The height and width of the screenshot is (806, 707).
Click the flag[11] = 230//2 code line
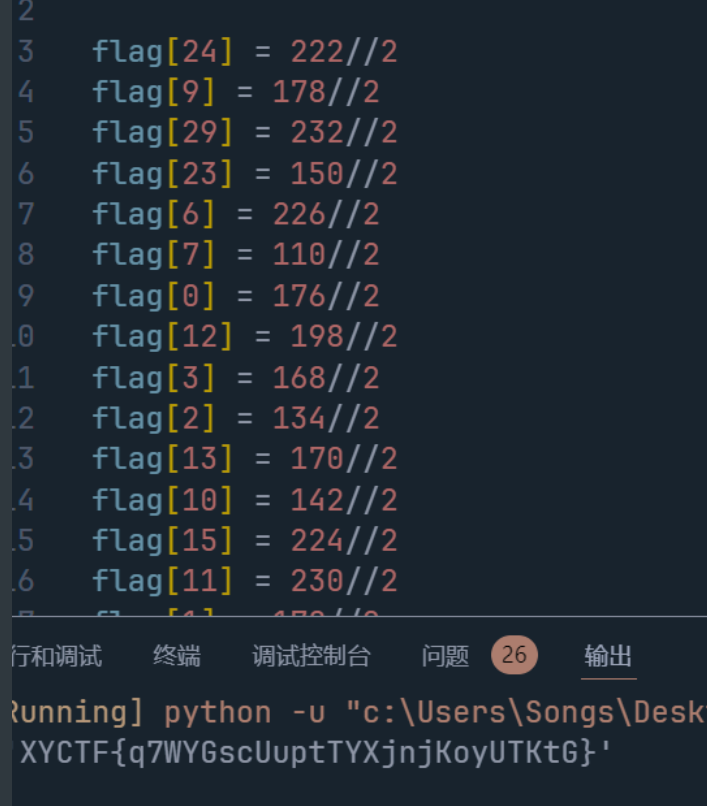[244, 581]
